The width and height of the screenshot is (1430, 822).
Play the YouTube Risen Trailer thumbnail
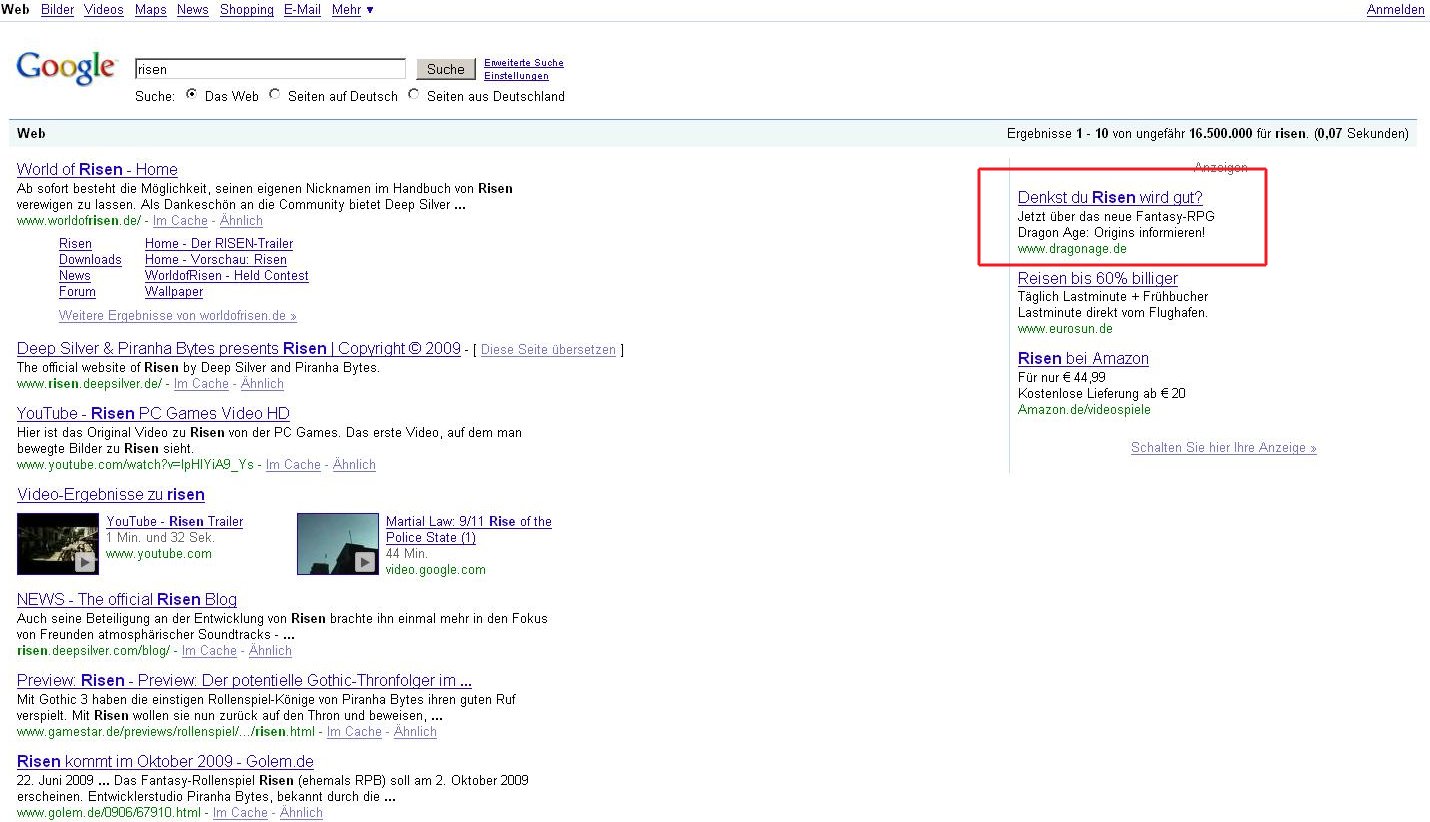coord(58,544)
